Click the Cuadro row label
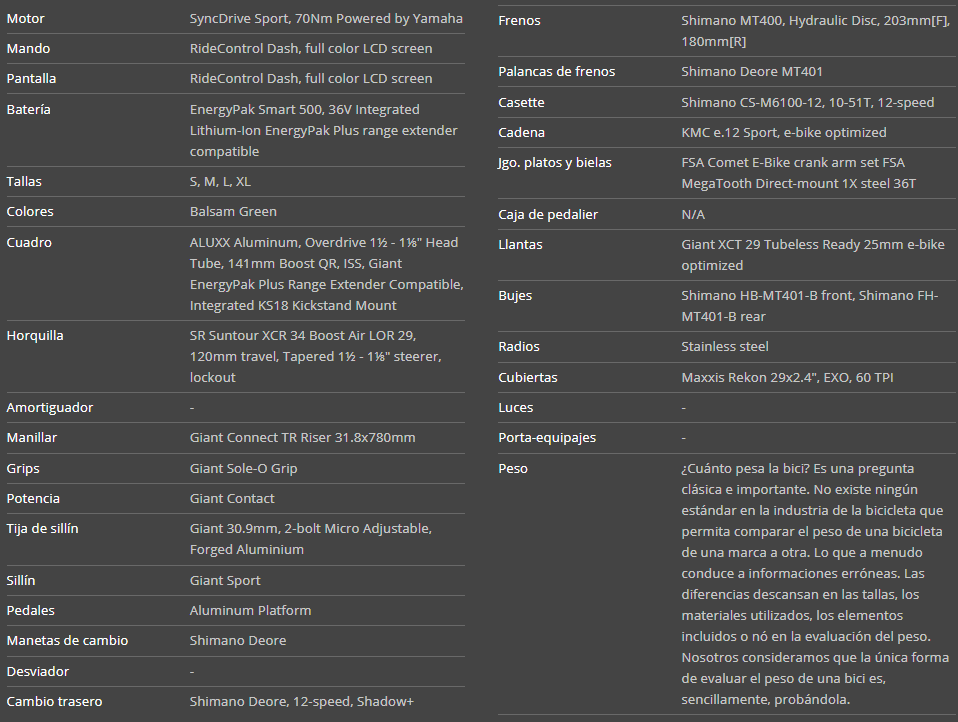Image resolution: width=958 pixels, height=722 pixels. (29, 242)
